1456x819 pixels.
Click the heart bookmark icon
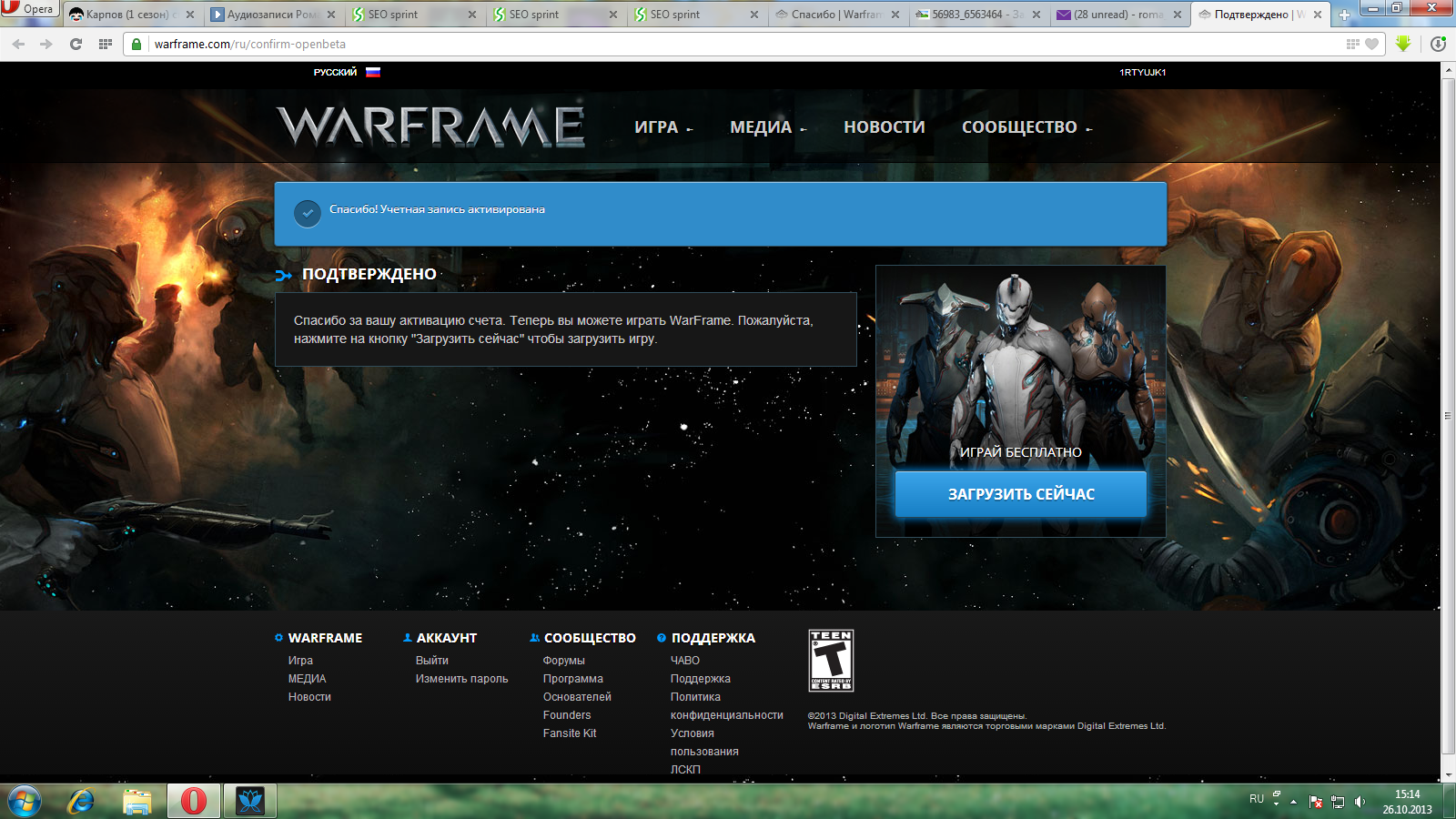(1371, 44)
